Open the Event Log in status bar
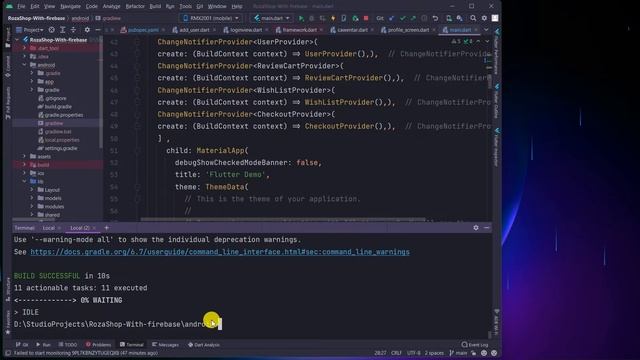 (x=475, y=345)
